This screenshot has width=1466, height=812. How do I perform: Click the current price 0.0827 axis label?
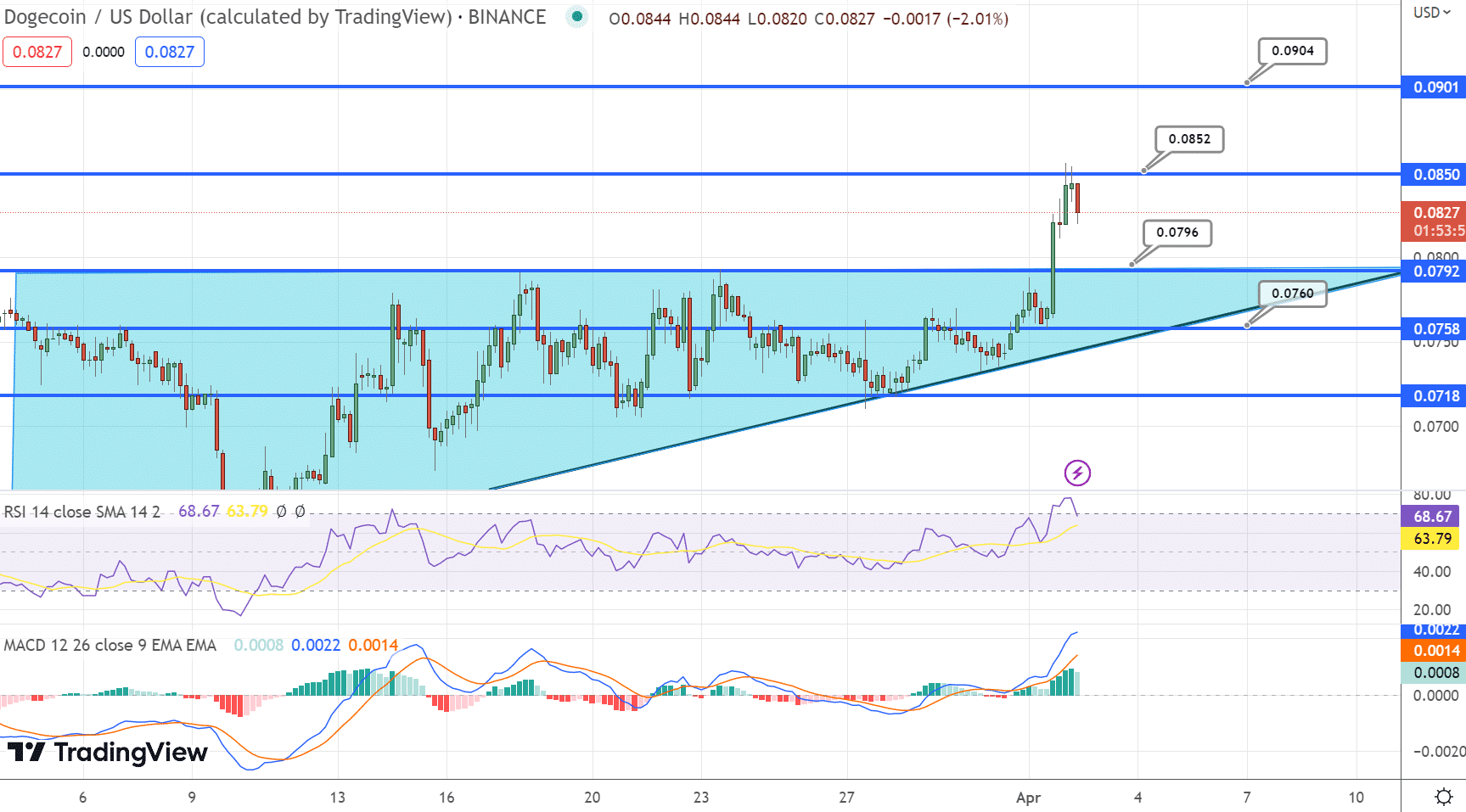coord(1433,221)
